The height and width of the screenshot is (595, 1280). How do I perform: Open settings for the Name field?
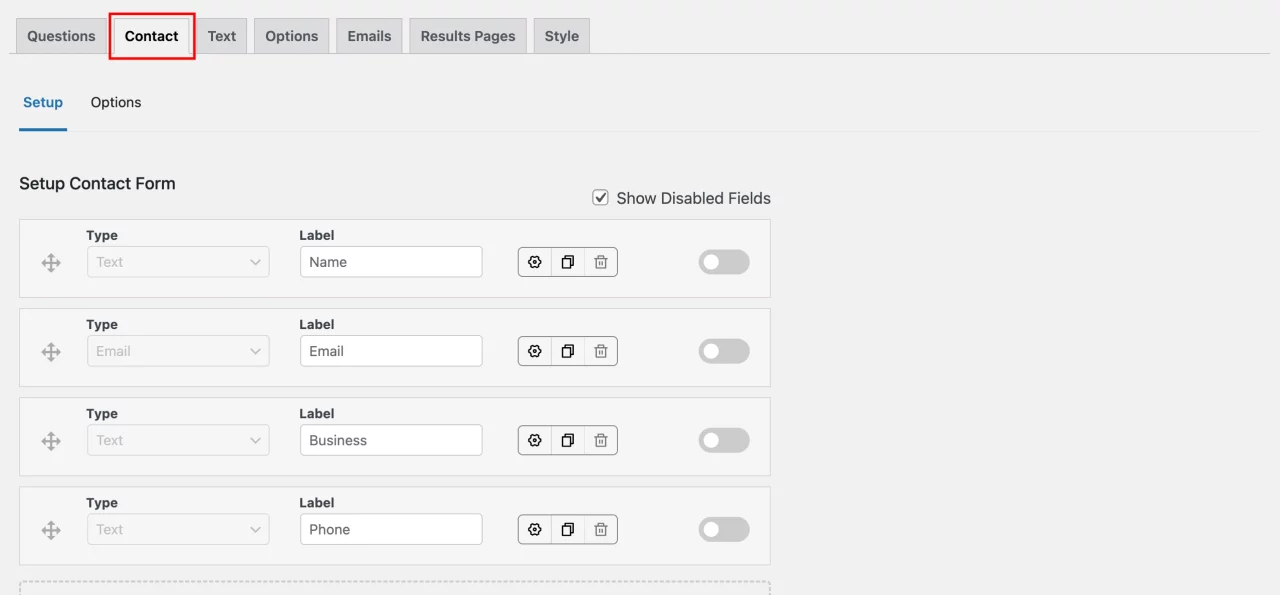pos(534,261)
